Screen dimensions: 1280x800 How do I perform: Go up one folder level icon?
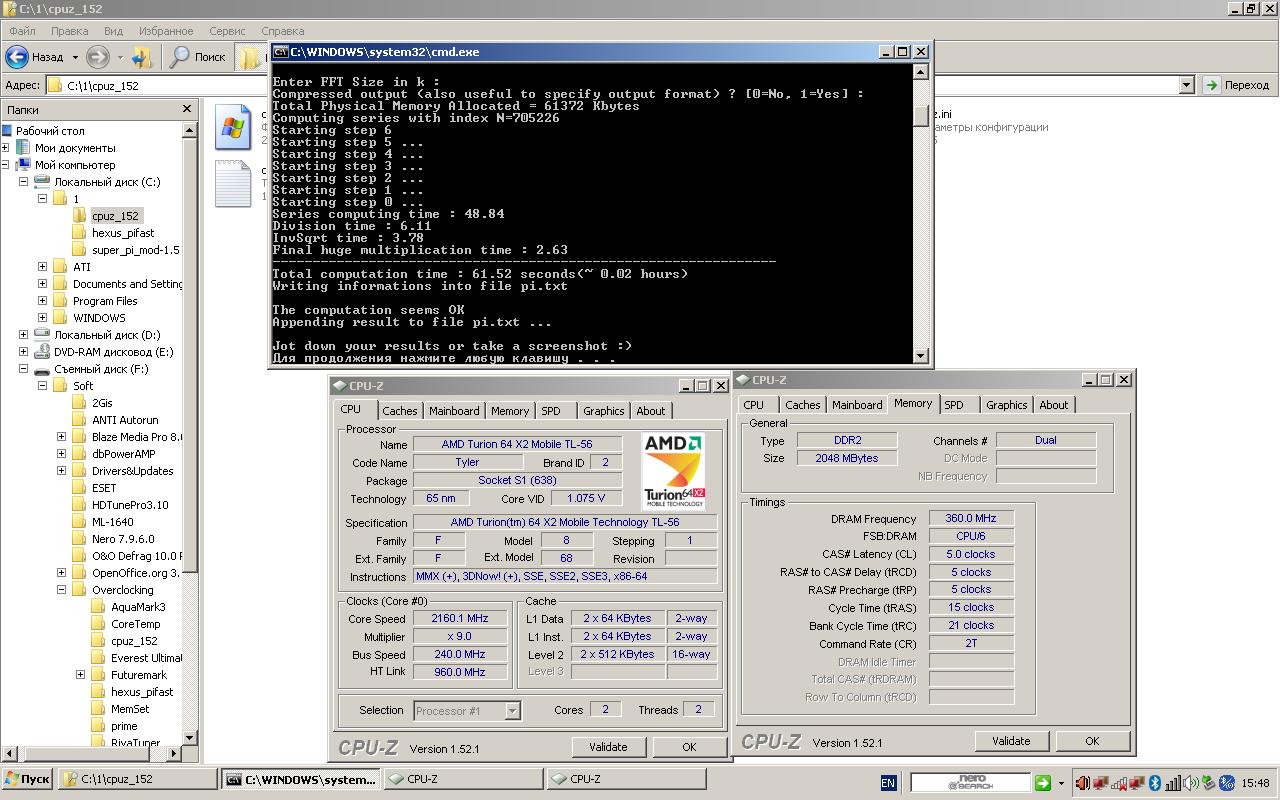(x=142, y=57)
